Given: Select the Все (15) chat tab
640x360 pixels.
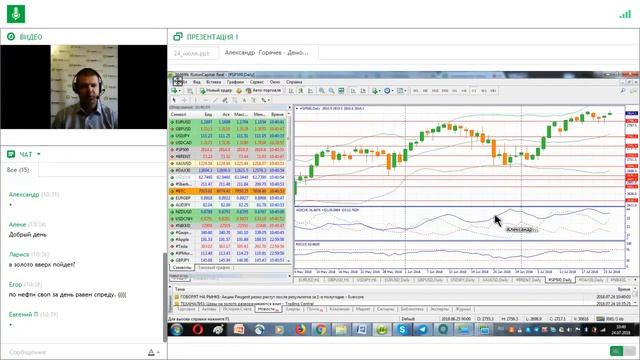Looking at the screenshot, I should click(18, 170).
